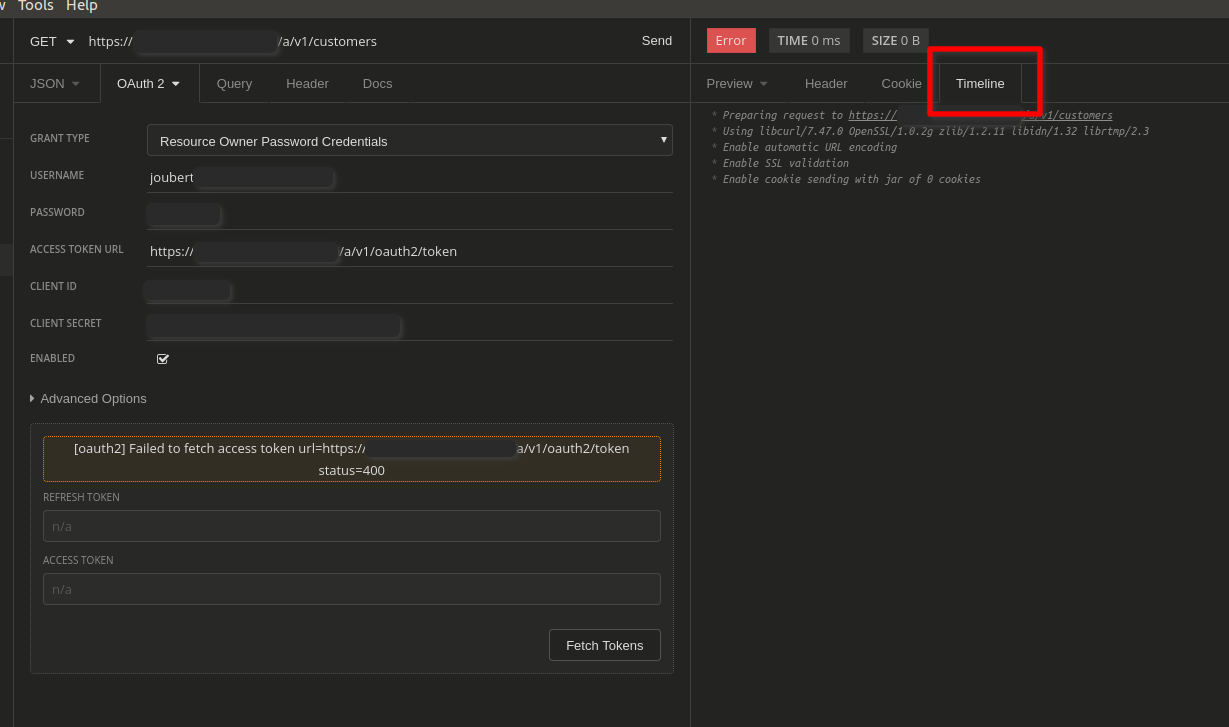
Task: Click the request URL field
Action: point(355,41)
